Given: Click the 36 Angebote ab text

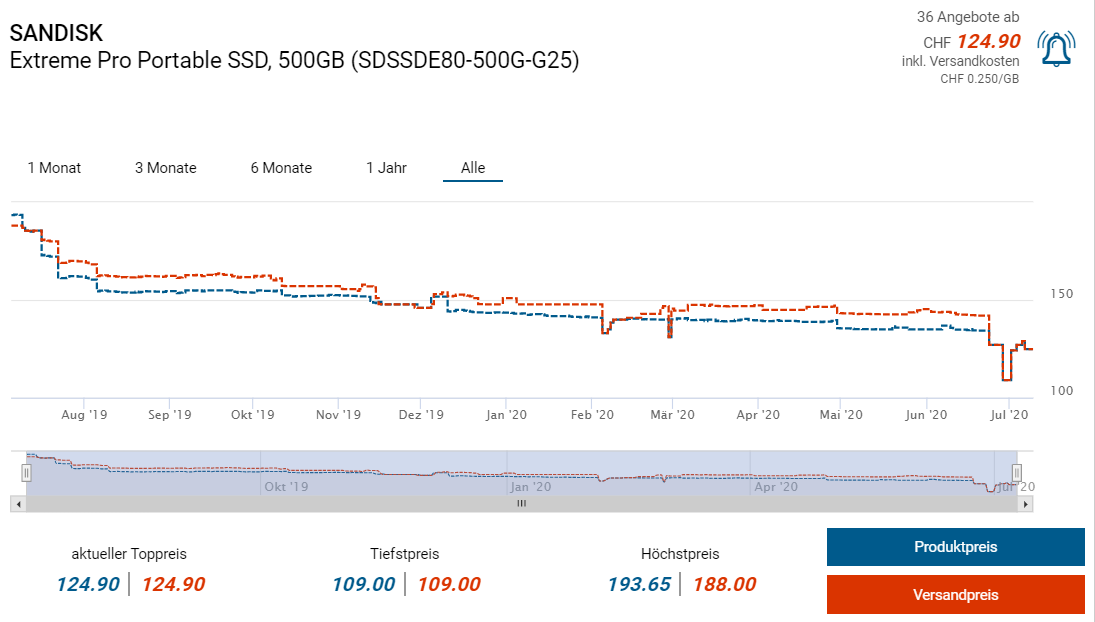Looking at the screenshot, I should (x=968, y=17).
